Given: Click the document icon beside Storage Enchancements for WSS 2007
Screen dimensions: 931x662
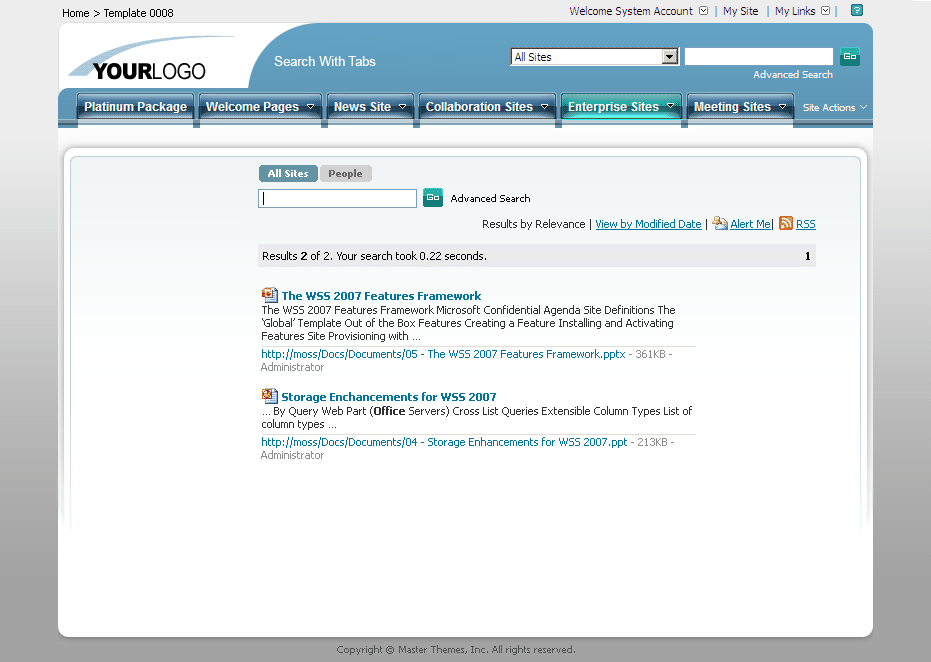Looking at the screenshot, I should pyautogui.click(x=269, y=396).
